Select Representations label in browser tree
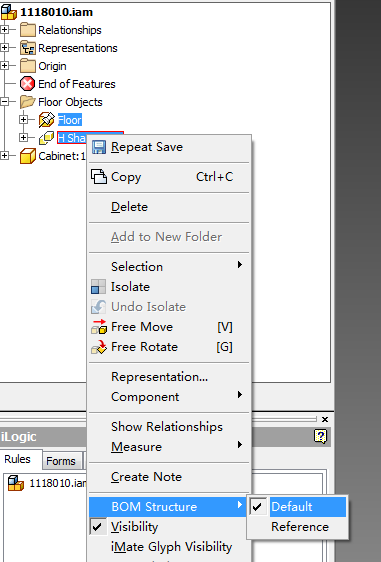Screen dimensions: 381x562 coord(78,48)
